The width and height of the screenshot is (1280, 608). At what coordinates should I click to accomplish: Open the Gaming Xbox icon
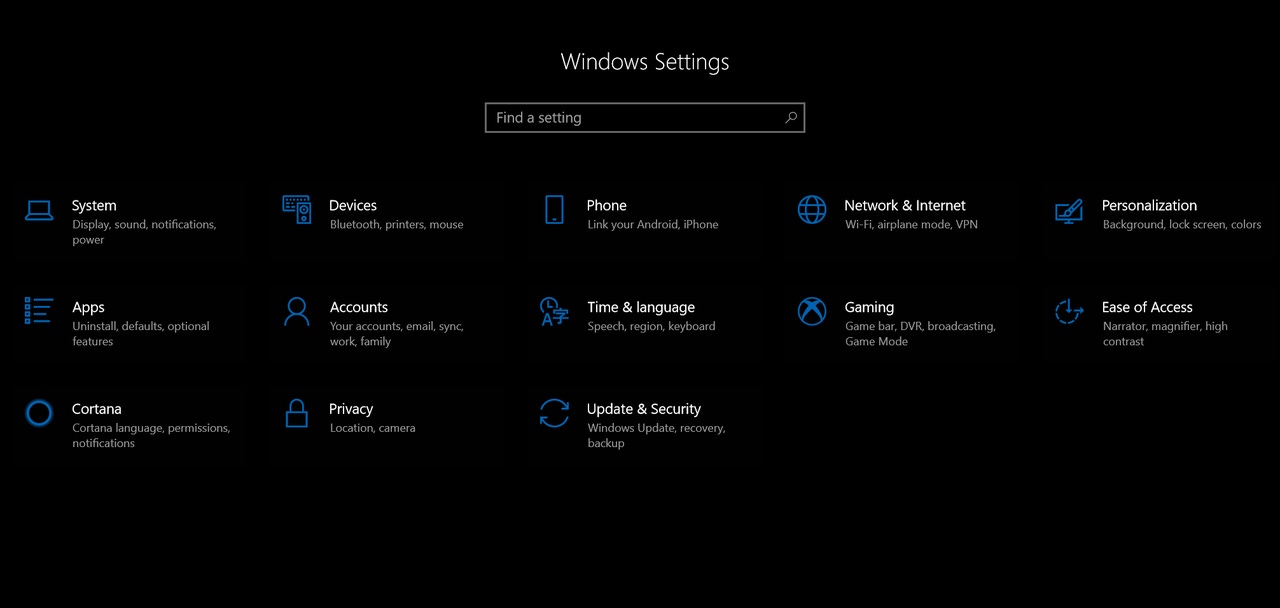812,311
